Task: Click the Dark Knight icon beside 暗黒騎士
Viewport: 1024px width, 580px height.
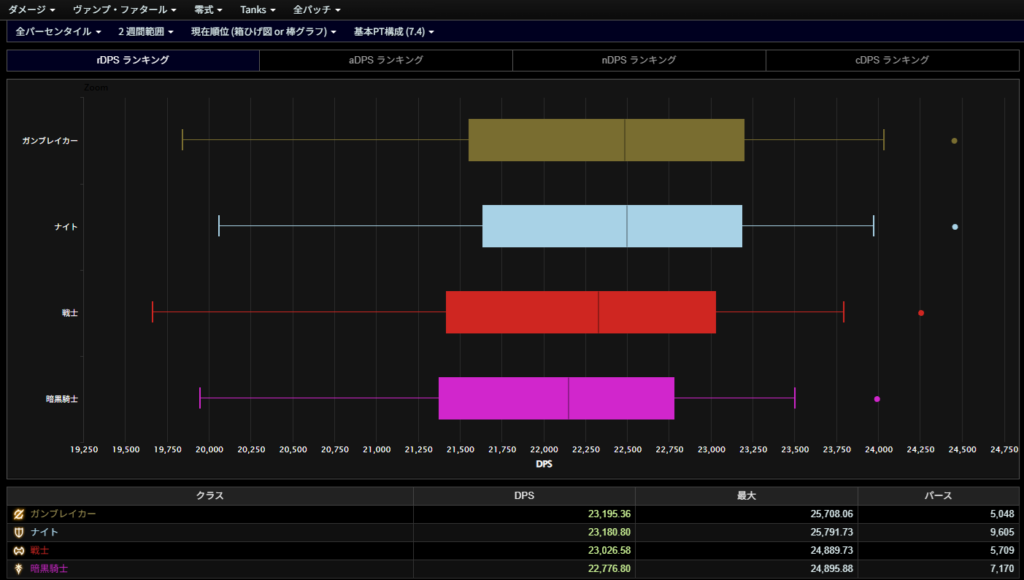Action: click(x=18, y=568)
